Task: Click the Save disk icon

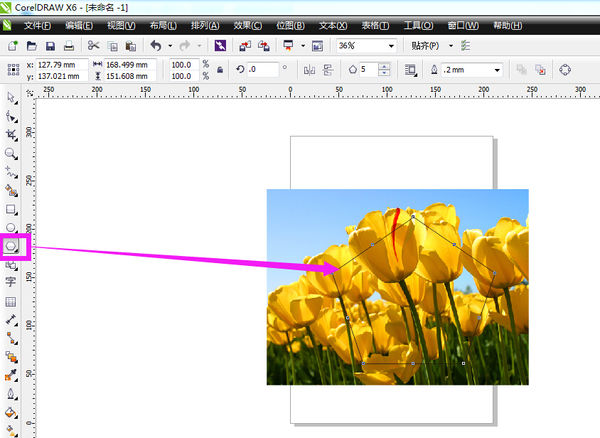Action: [x=50, y=46]
